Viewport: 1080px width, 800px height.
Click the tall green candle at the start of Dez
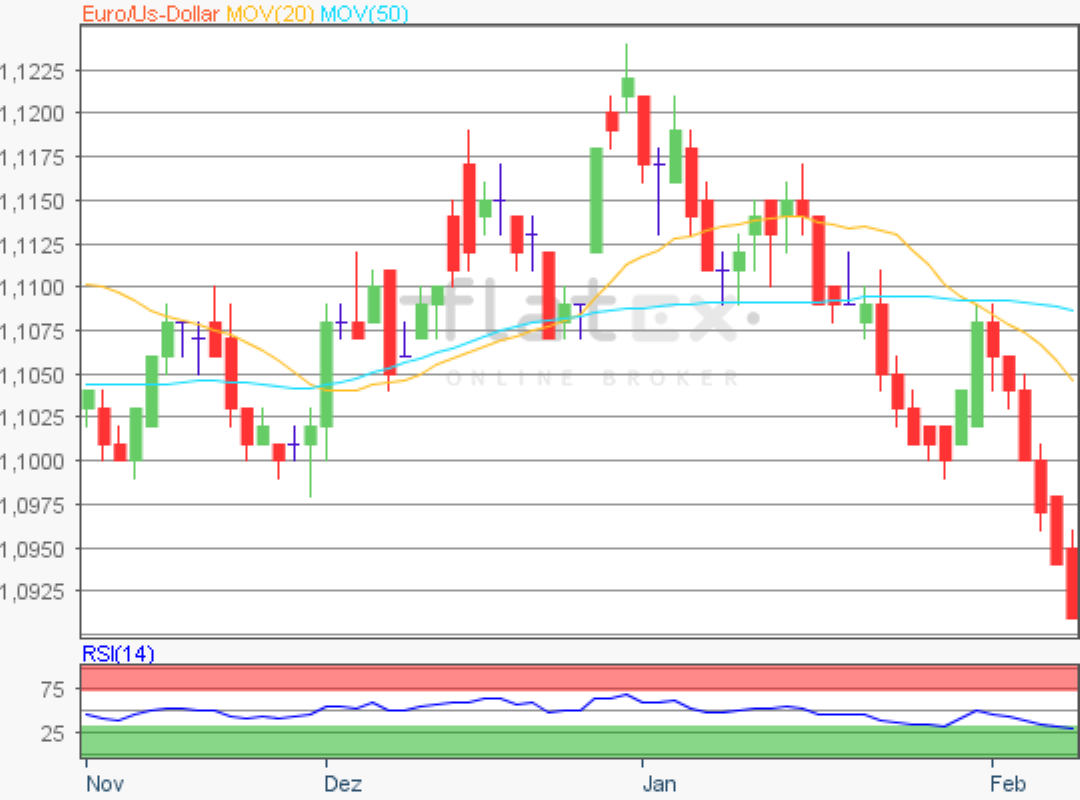click(326, 374)
